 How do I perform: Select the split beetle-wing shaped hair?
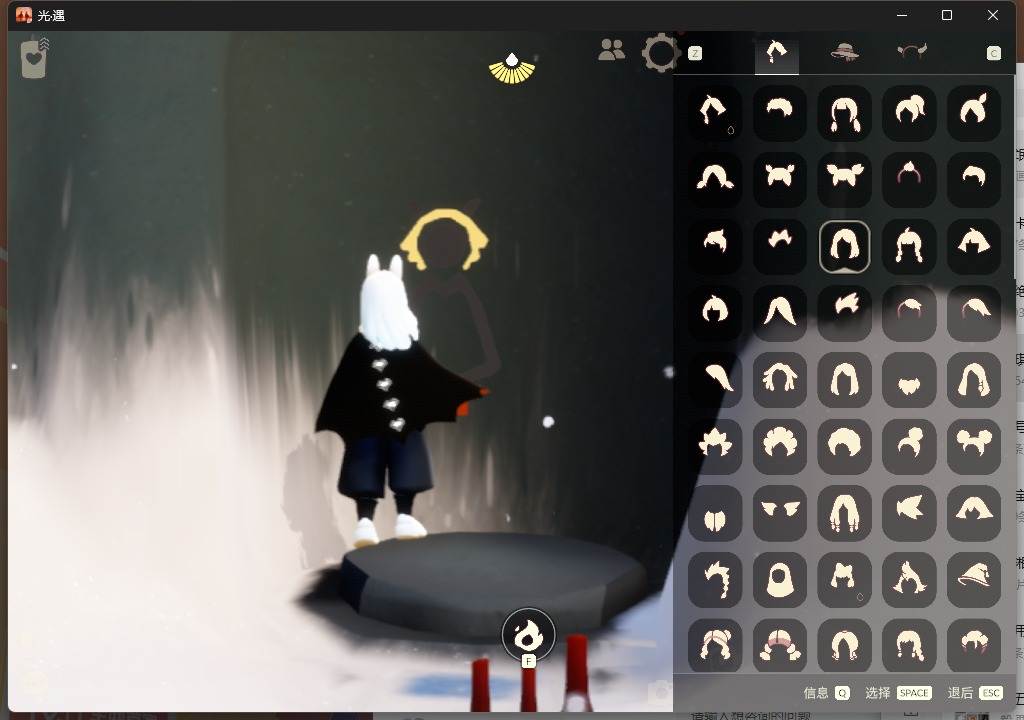pos(715,513)
